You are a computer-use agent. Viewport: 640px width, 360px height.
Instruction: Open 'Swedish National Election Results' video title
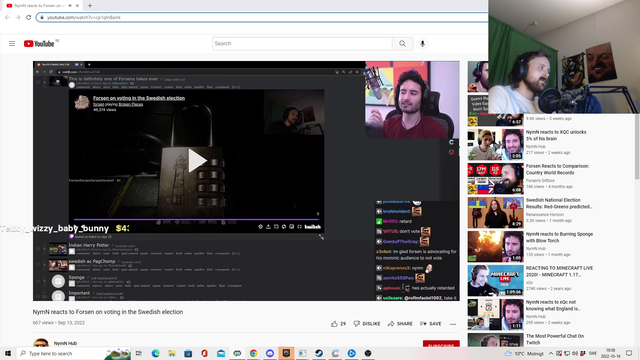pos(559,203)
